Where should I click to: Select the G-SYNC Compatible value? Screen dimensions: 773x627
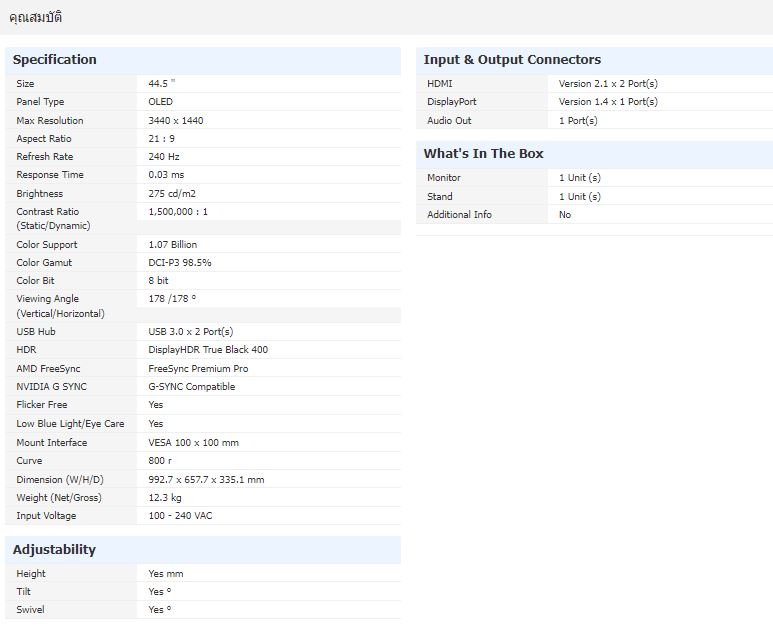click(192, 387)
